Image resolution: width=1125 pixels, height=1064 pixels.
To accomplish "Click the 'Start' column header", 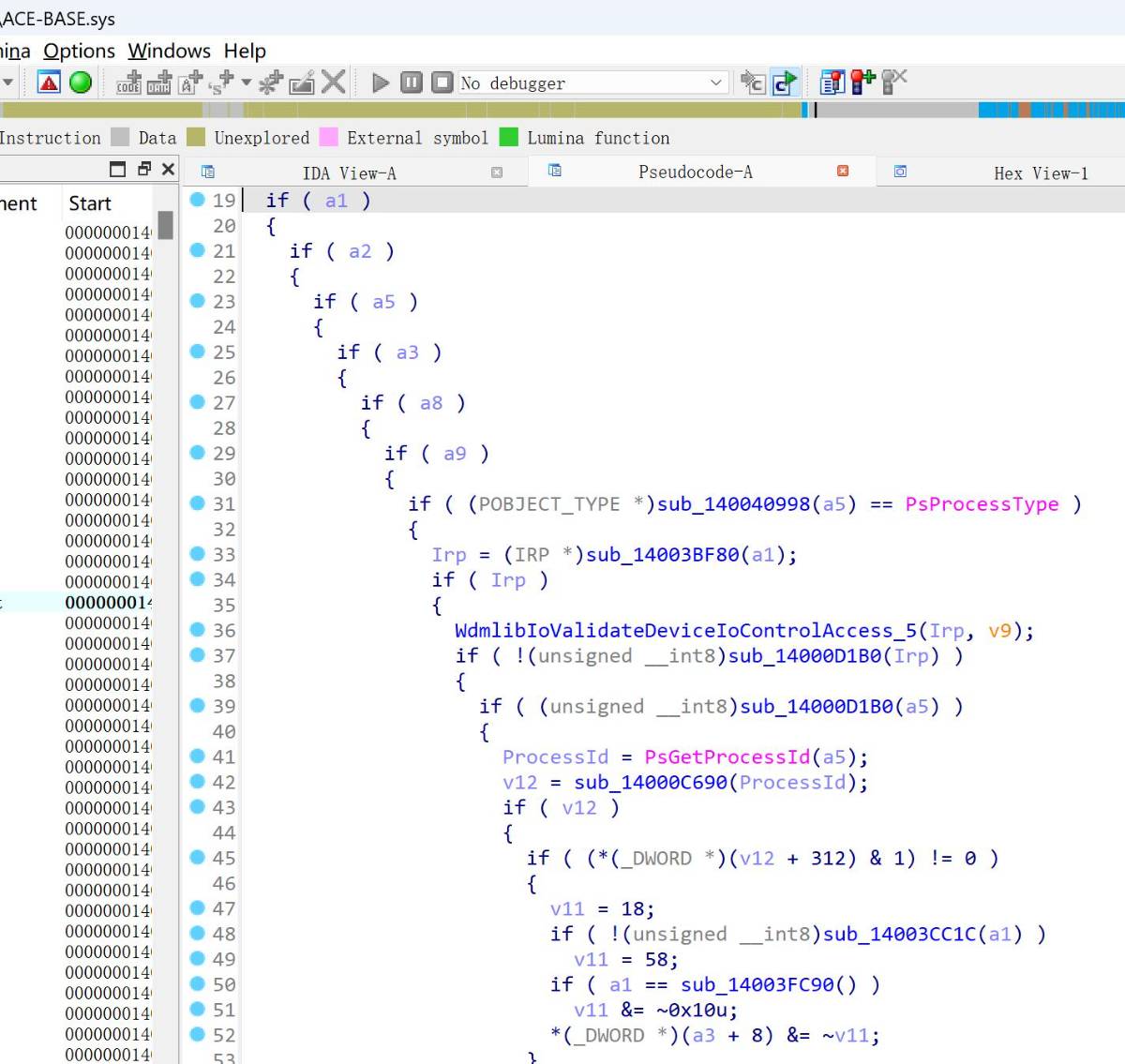I will pyautogui.click(x=89, y=203).
